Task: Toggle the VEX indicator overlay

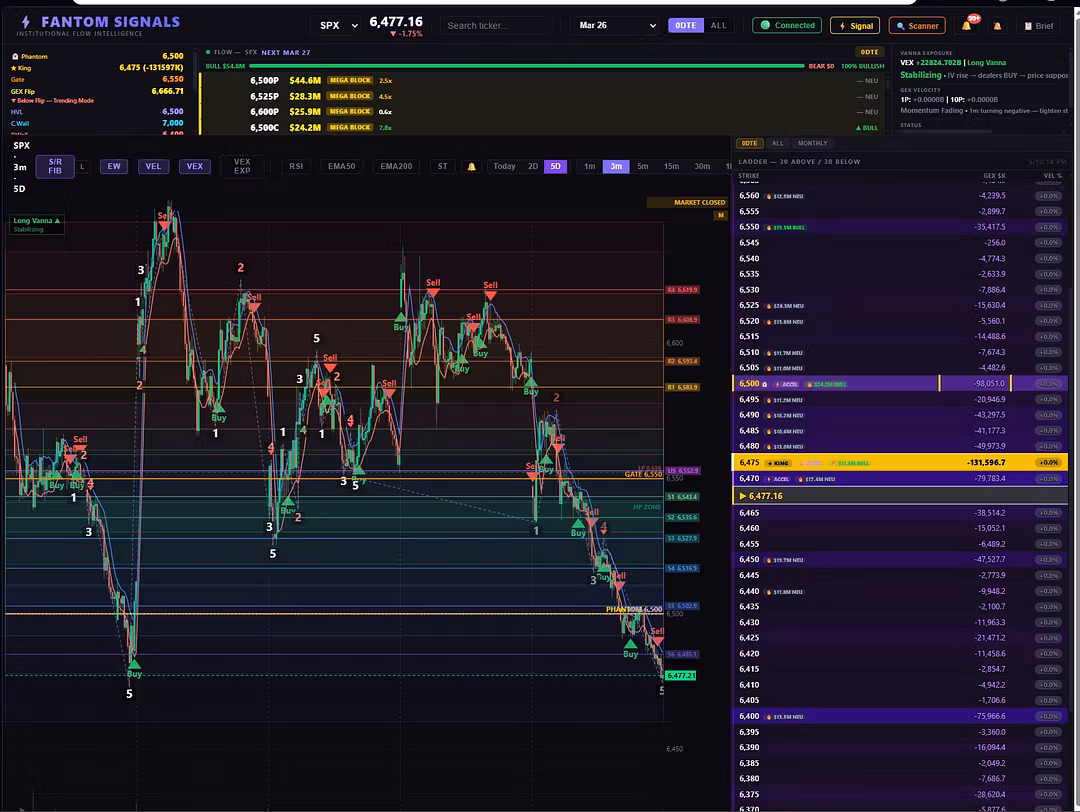Action: 195,167
